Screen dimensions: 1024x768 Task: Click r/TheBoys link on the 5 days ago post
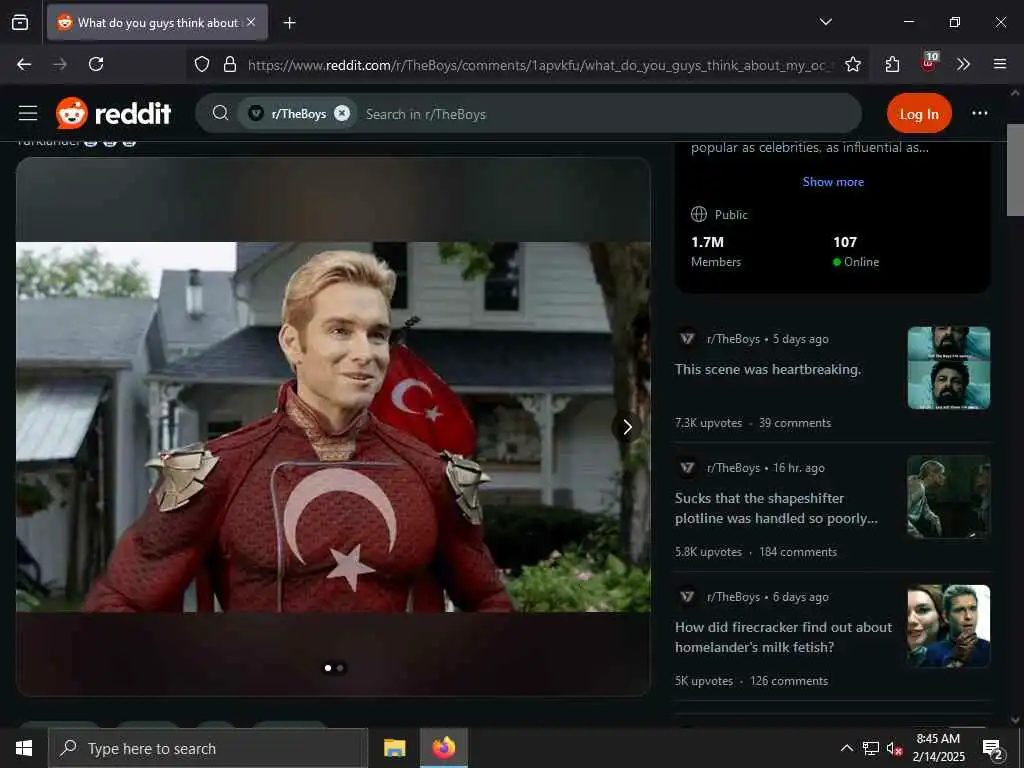click(x=733, y=338)
